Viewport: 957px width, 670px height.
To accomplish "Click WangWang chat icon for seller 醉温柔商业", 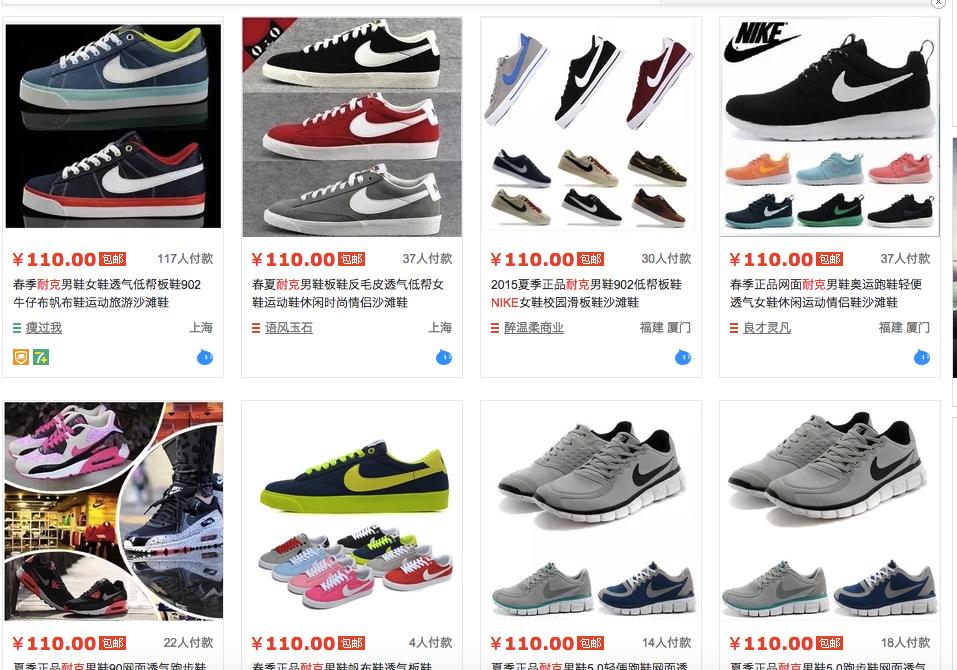I will pos(683,357).
